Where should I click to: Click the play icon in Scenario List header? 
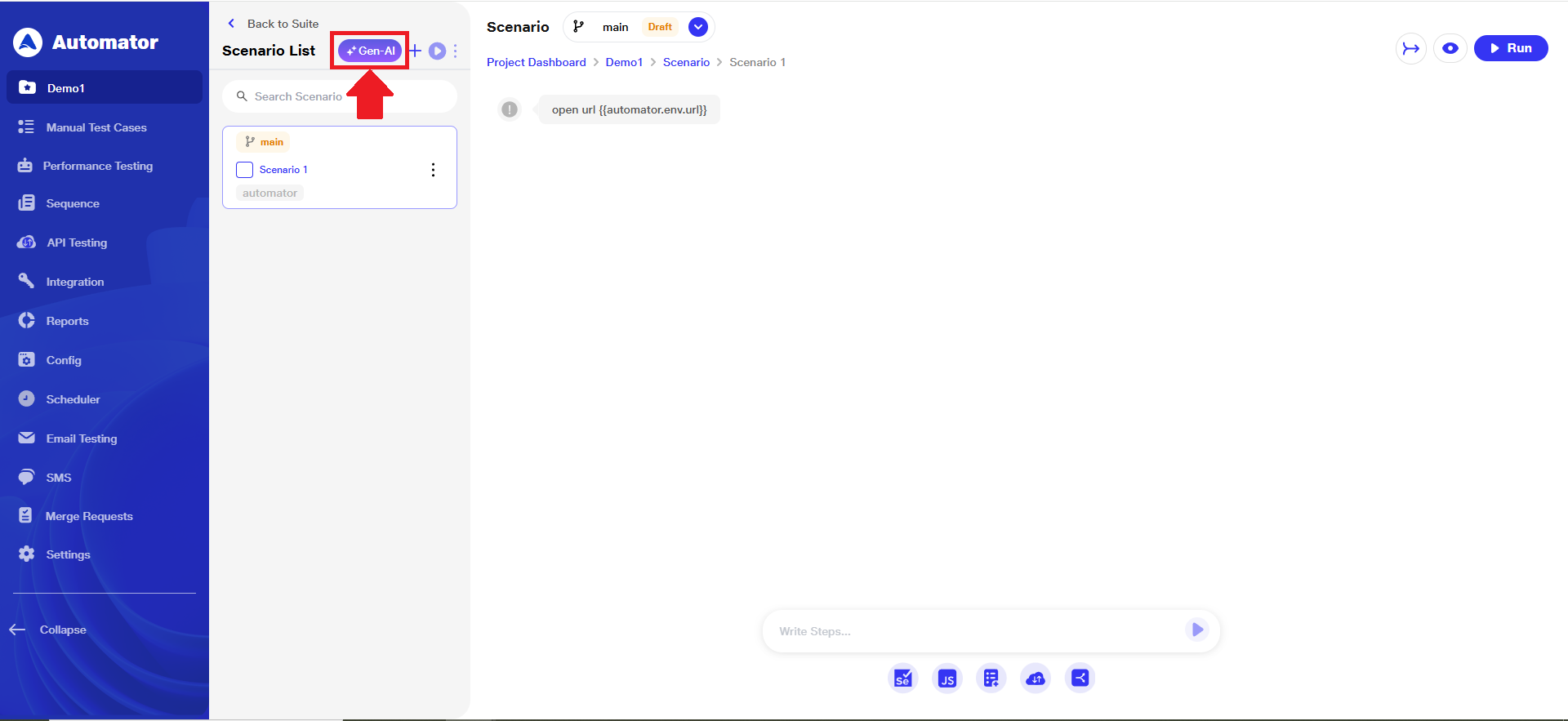[437, 51]
